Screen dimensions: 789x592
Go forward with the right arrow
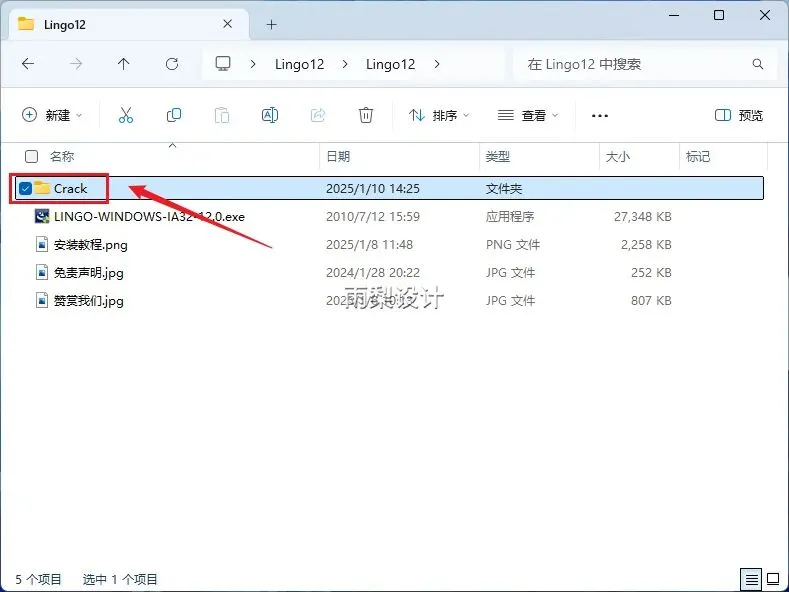click(x=76, y=64)
